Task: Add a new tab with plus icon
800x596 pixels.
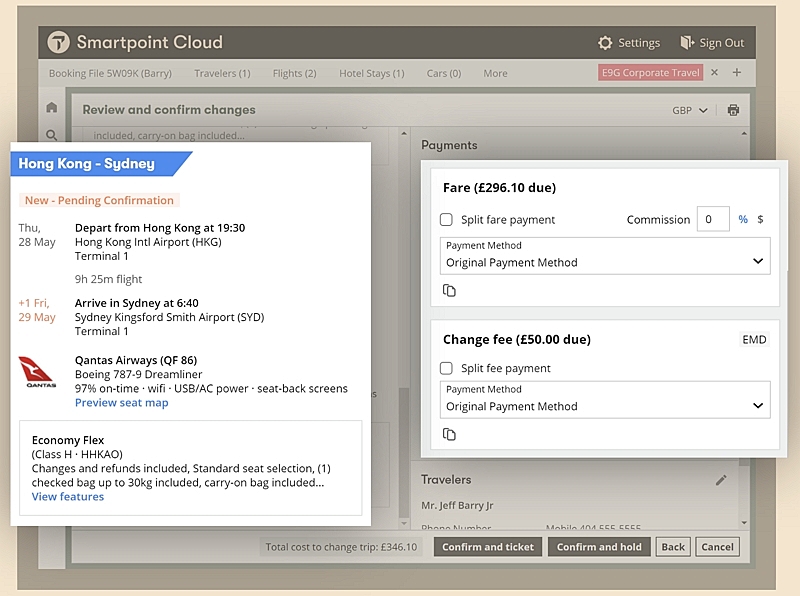Action: click(737, 72)
